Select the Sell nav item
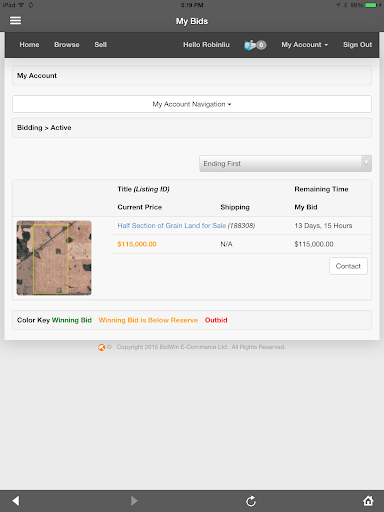This screenshot has width=384, height=512. [100, 45]
